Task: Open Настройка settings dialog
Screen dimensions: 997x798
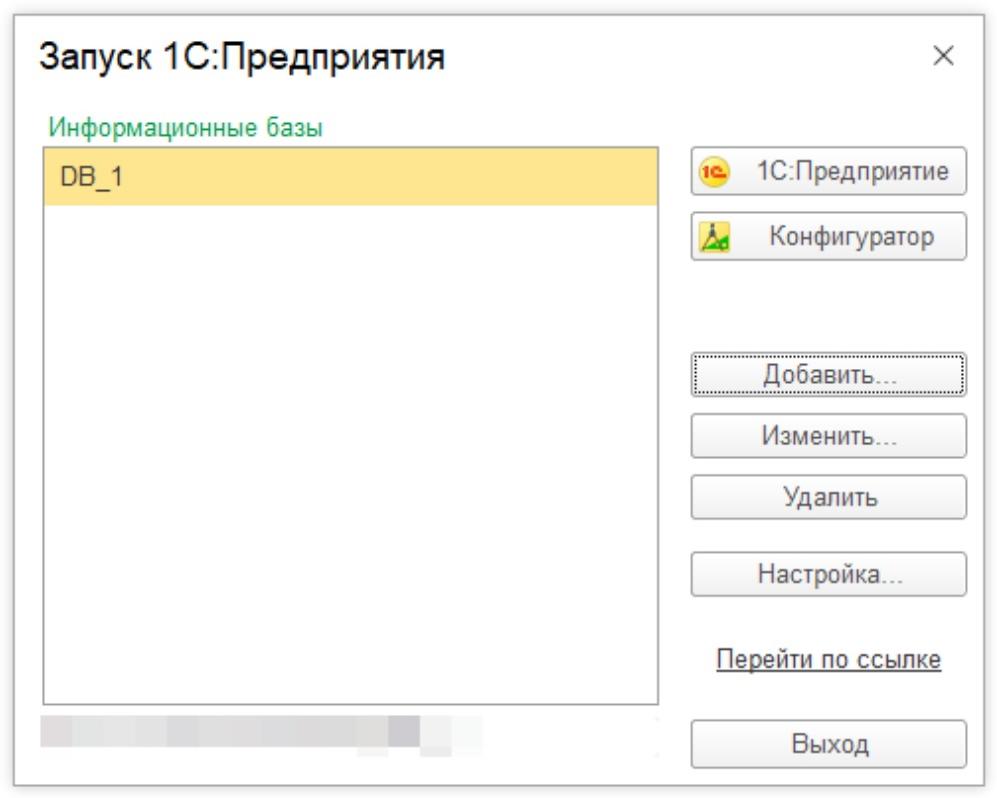Action: 829,574
